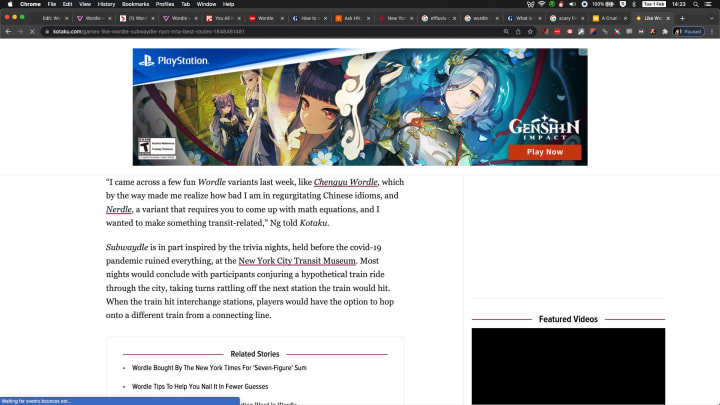The height and width of the screenshot is (405, 720).
Task: Switch to the 'What is' tab
Action: [x=523, y=18]
